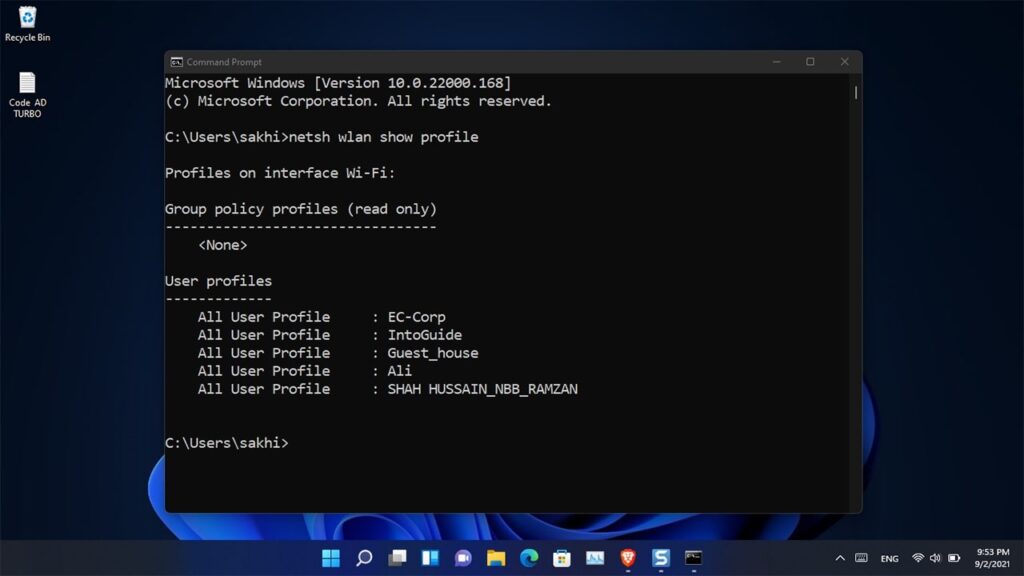This screenshot has width=1024, height=576.
Task: Open the performance monitor taskbar app
Action: (x=595, y=558)
